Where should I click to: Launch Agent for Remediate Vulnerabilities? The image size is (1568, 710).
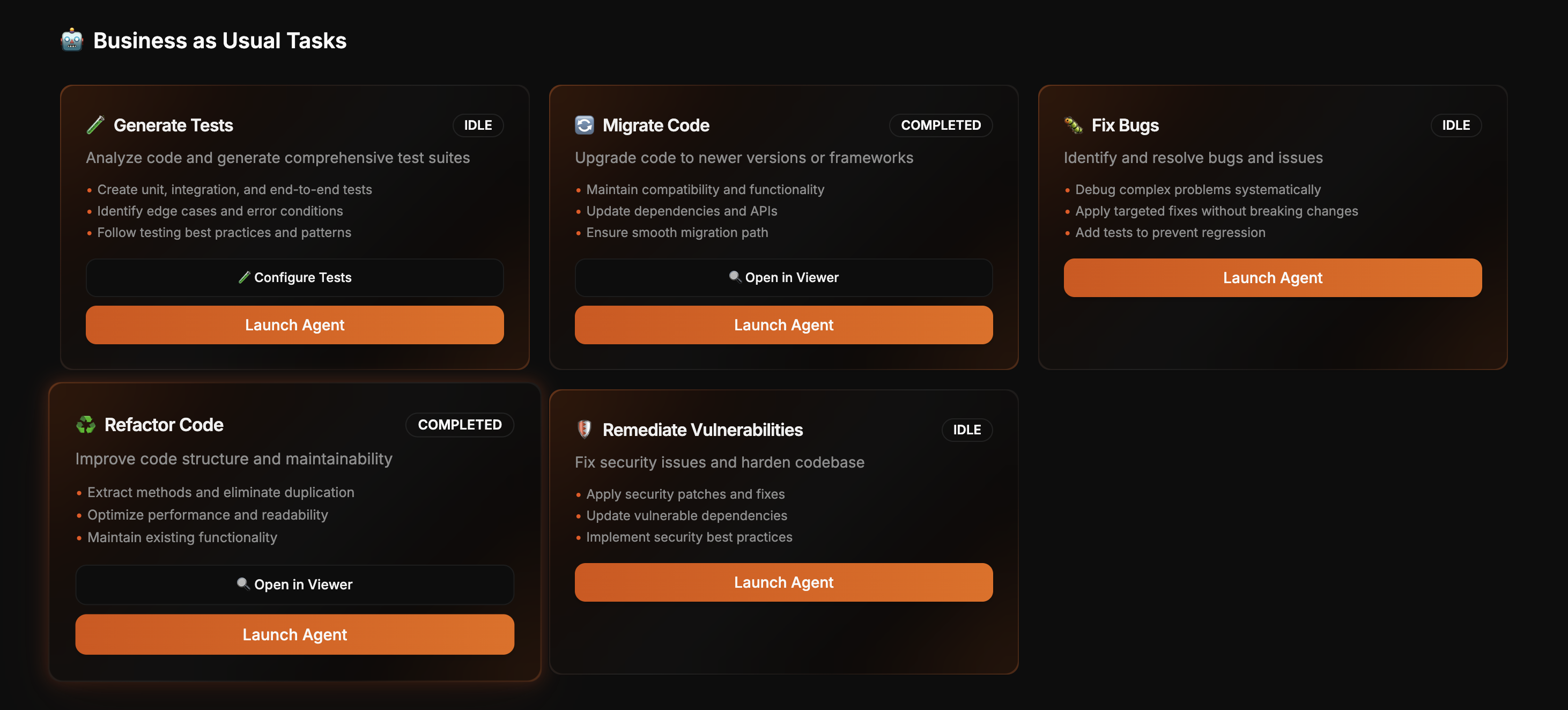pos(783,582)
